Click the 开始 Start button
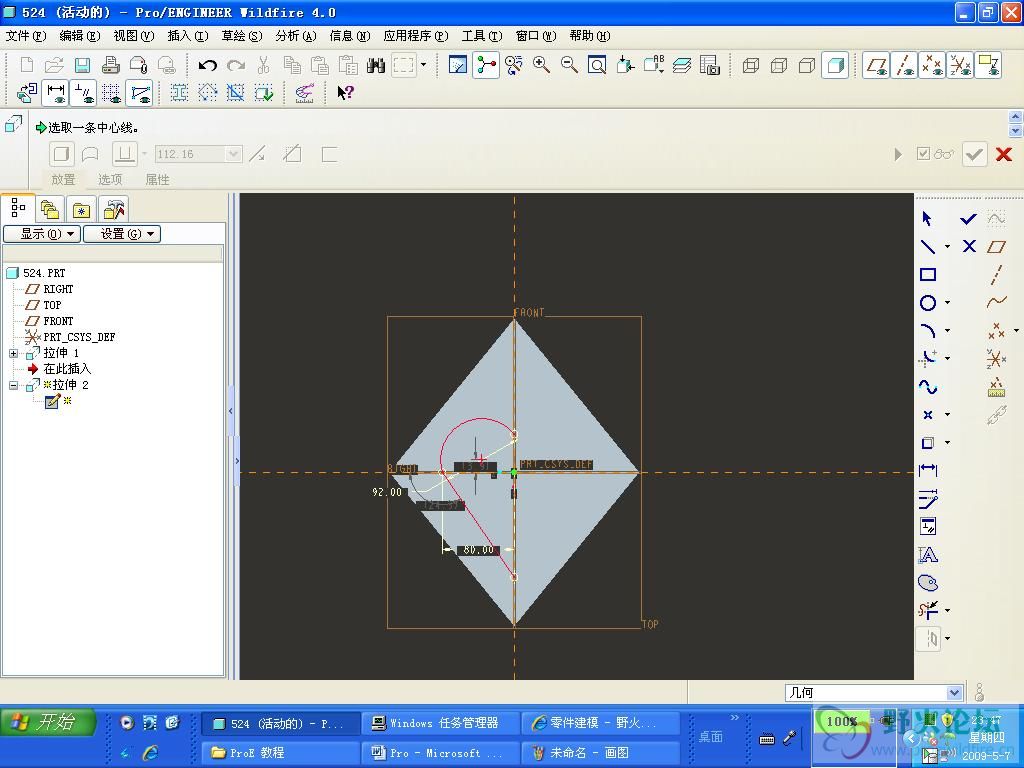 tap(48, 722)
